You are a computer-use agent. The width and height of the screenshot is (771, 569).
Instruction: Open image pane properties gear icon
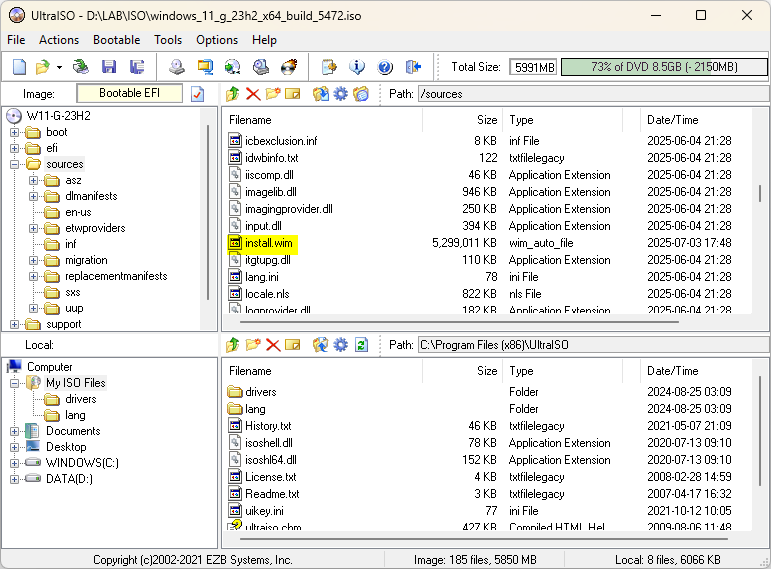(340, 93)
